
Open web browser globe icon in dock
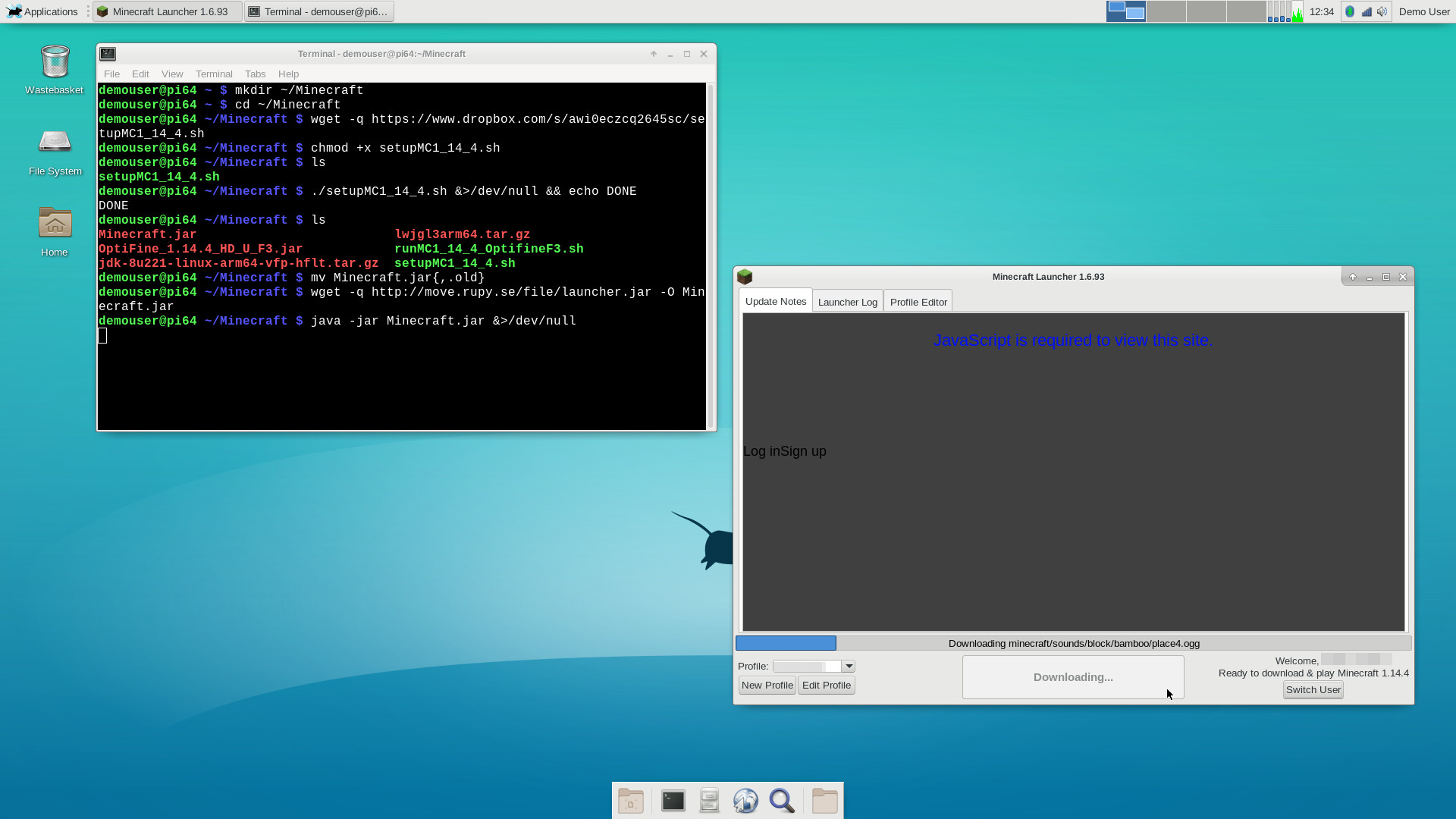745,801
